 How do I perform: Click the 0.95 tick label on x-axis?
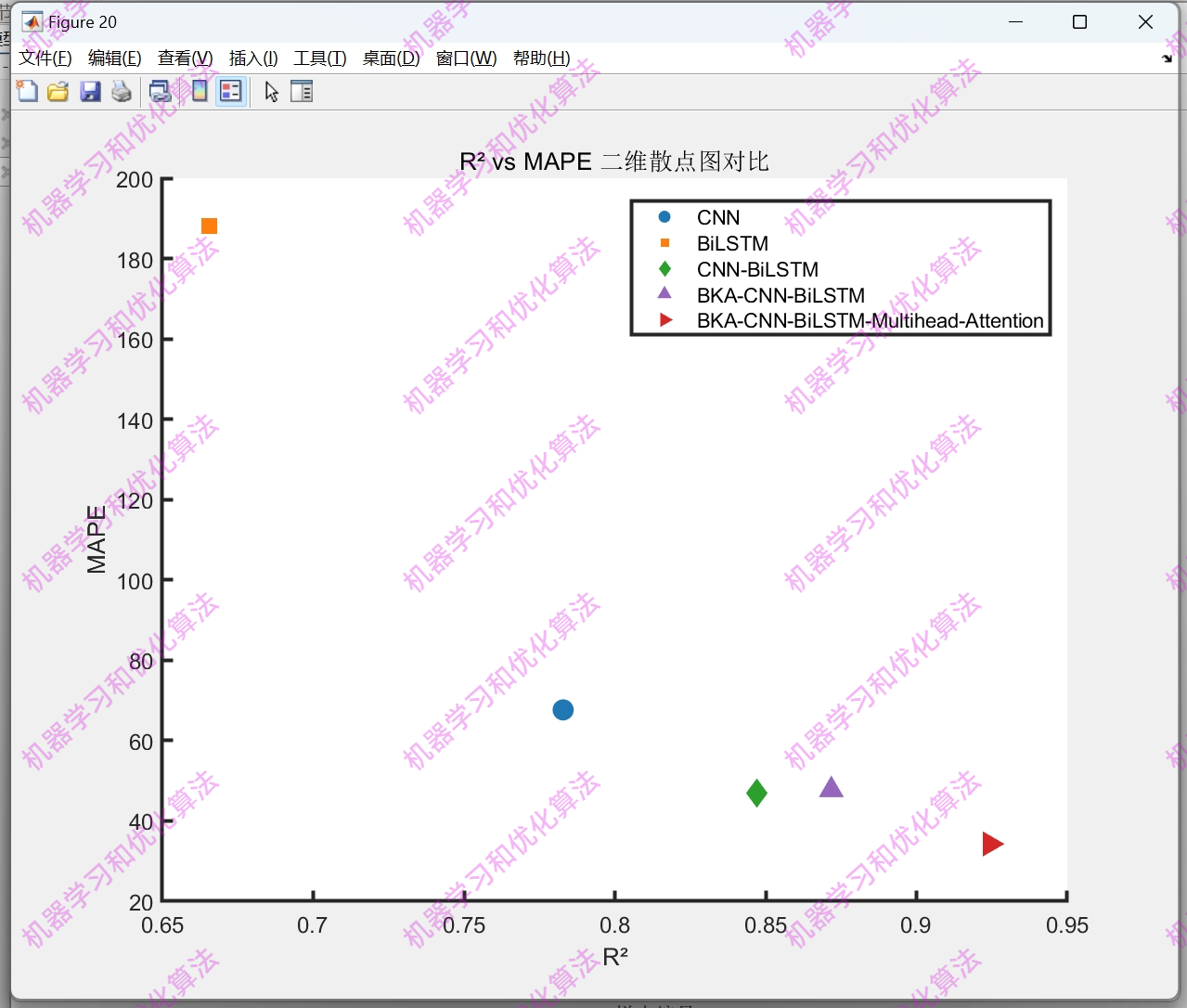(1067, 925)
